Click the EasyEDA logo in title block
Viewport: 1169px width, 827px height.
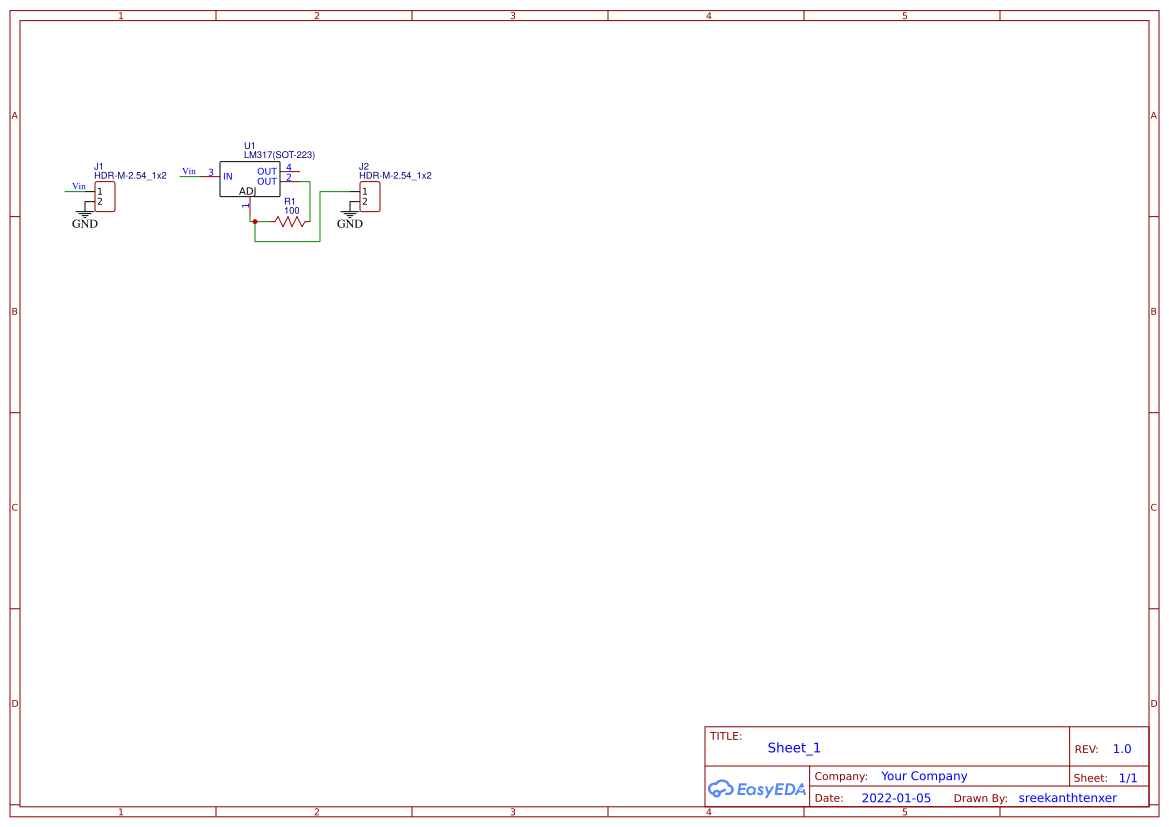point(757,789)
